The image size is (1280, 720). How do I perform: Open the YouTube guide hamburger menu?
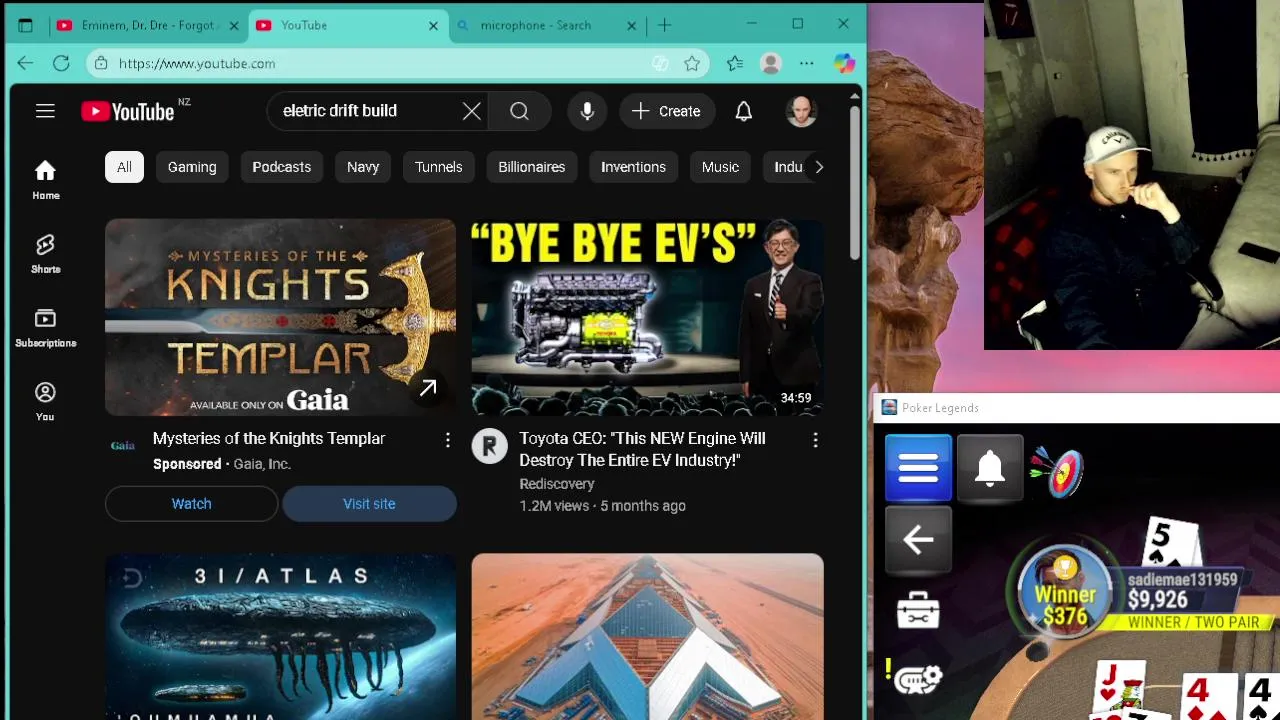[45, 111]
